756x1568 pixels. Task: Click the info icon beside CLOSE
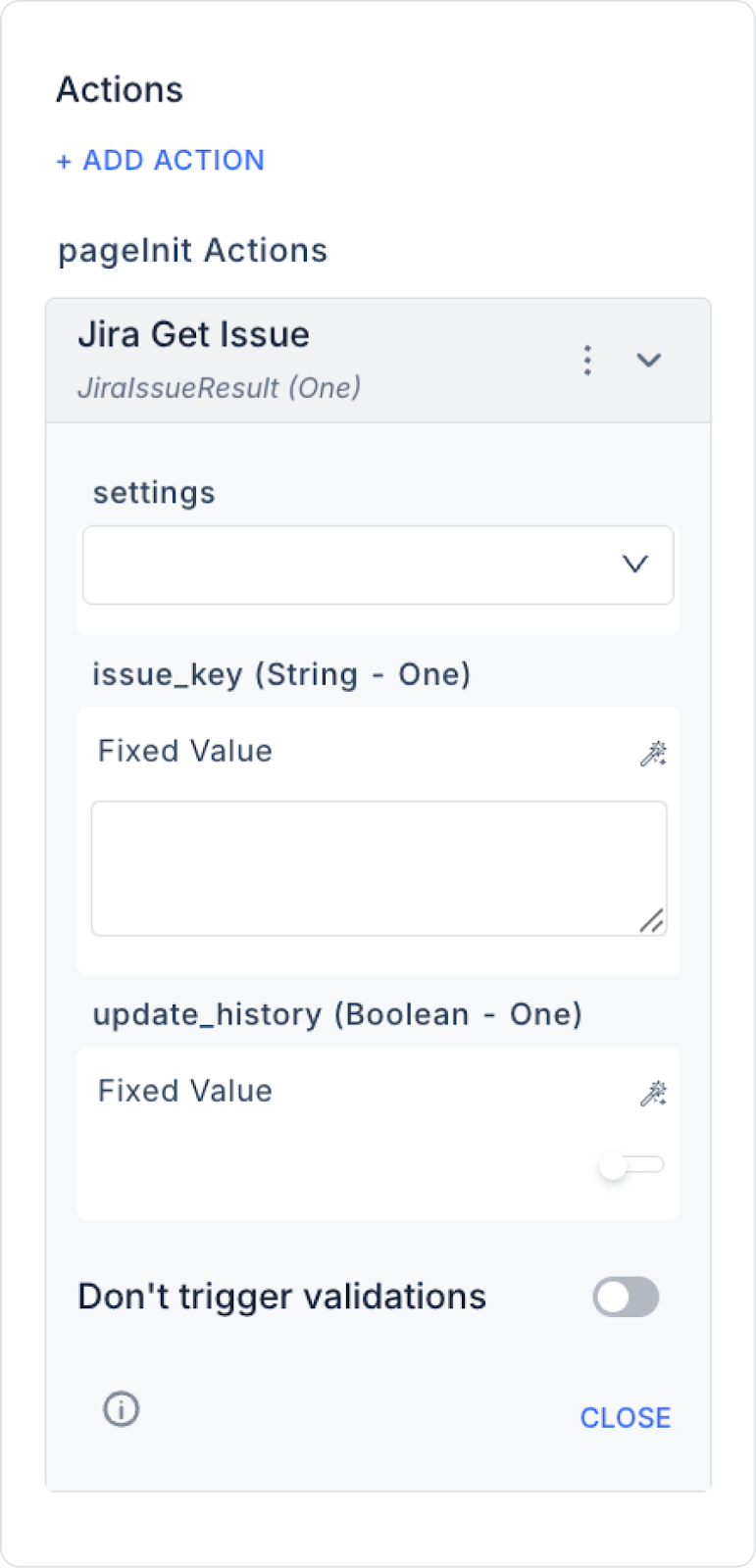(x=122, y=1409)
